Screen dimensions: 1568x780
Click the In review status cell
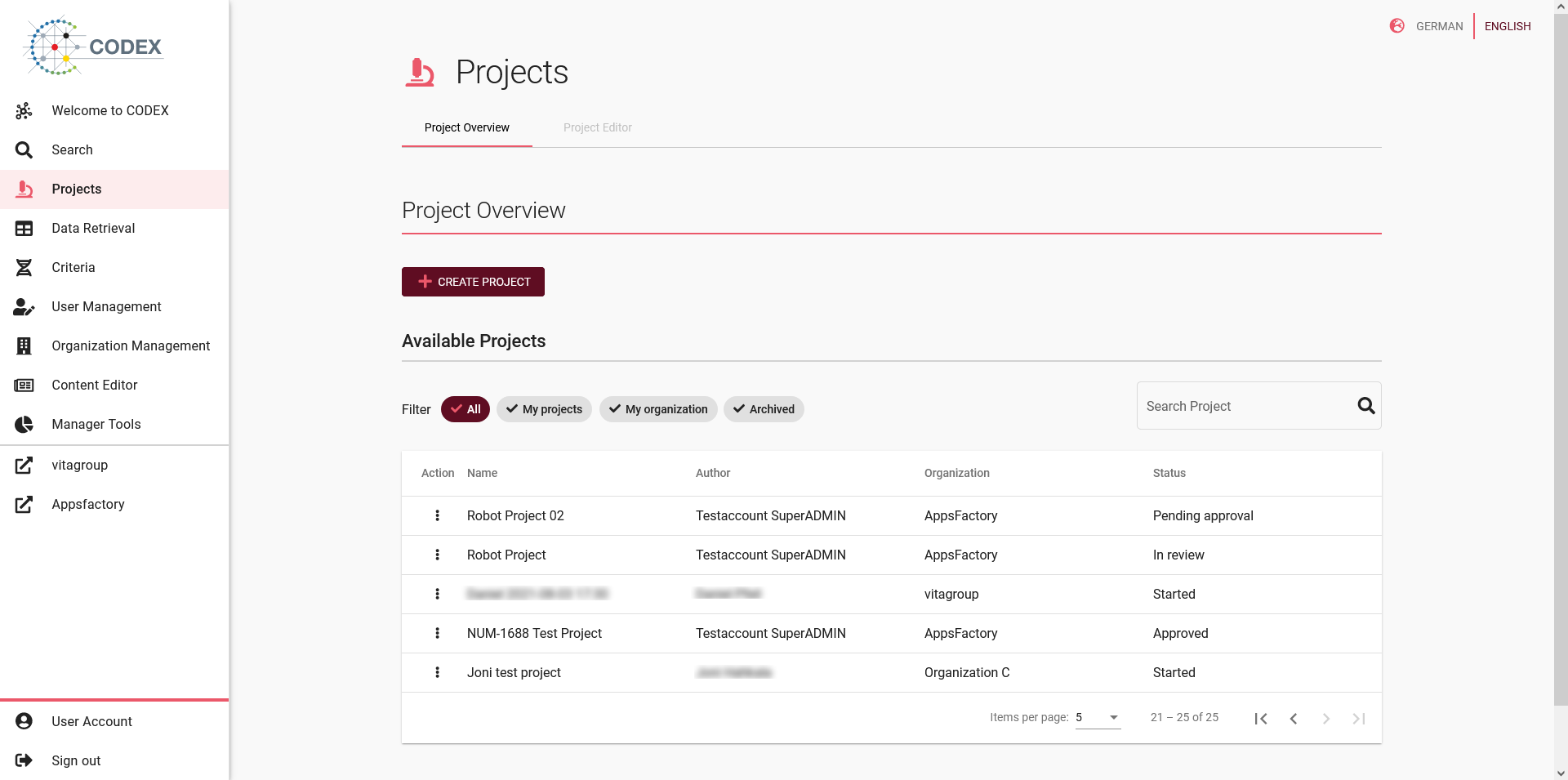coord(1178,555)
